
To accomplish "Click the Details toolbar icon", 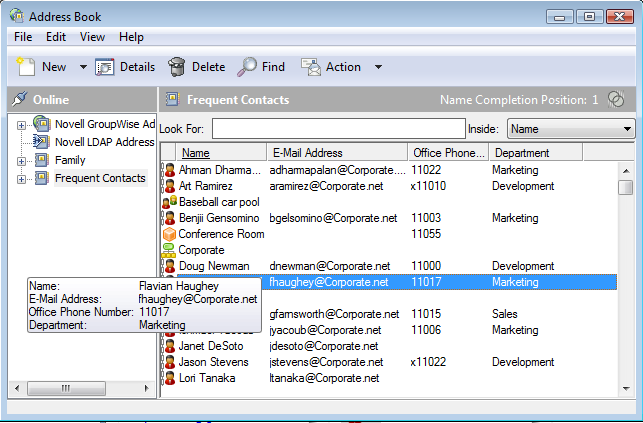I will click(x=105, y=67).
